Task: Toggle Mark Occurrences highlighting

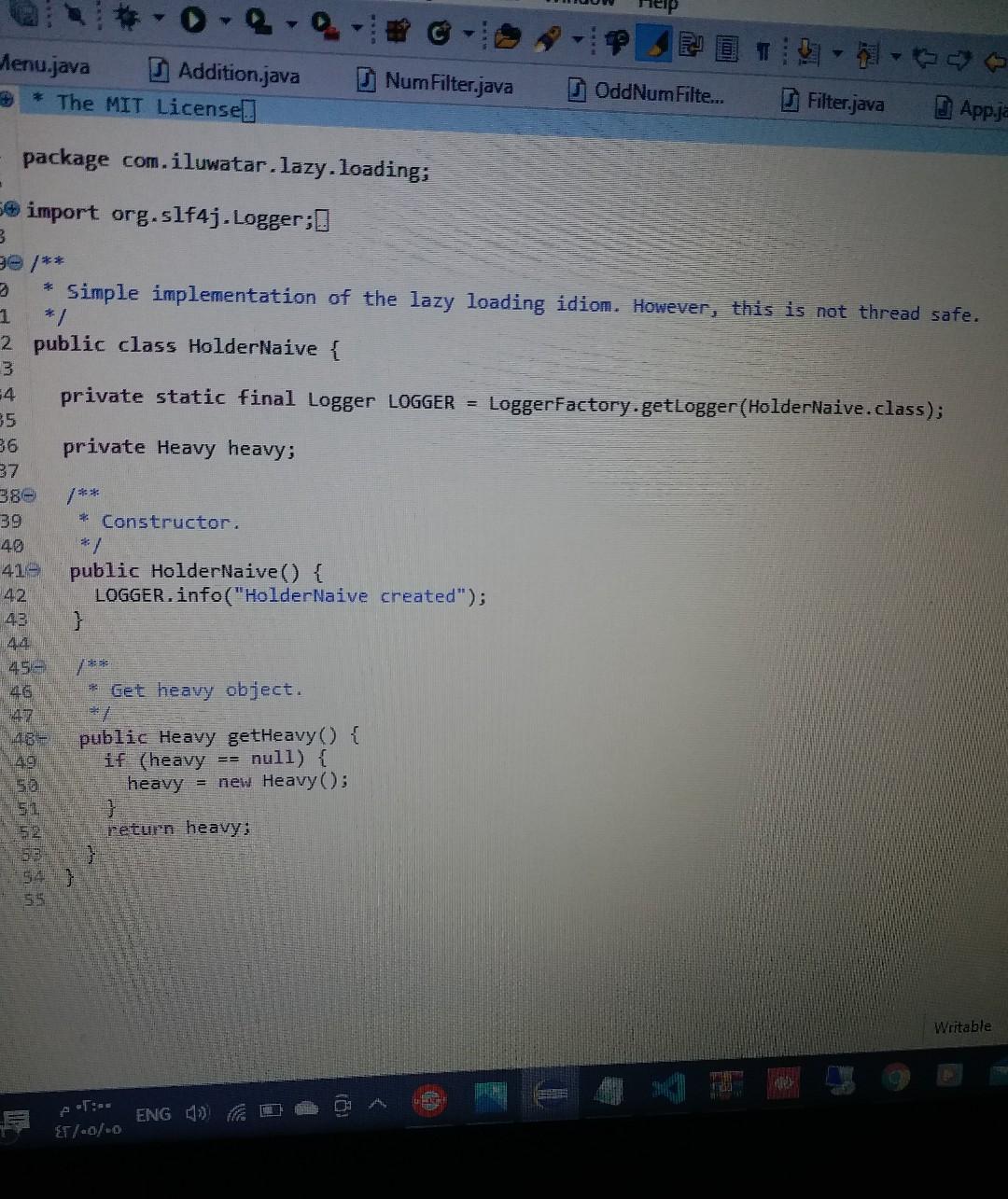Action: [653, 42]
